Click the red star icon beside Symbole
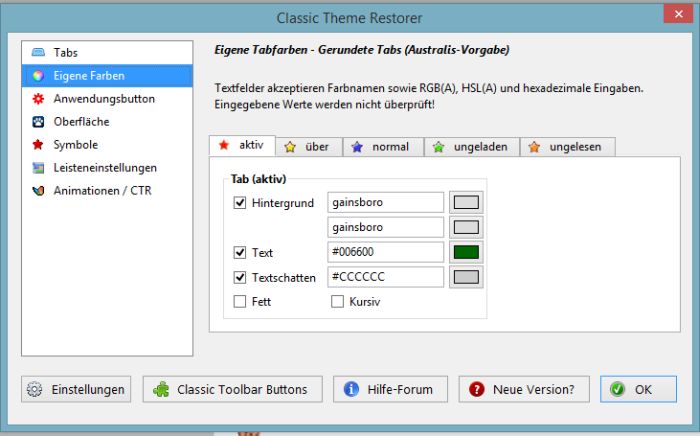 click(x=38, y=145)
